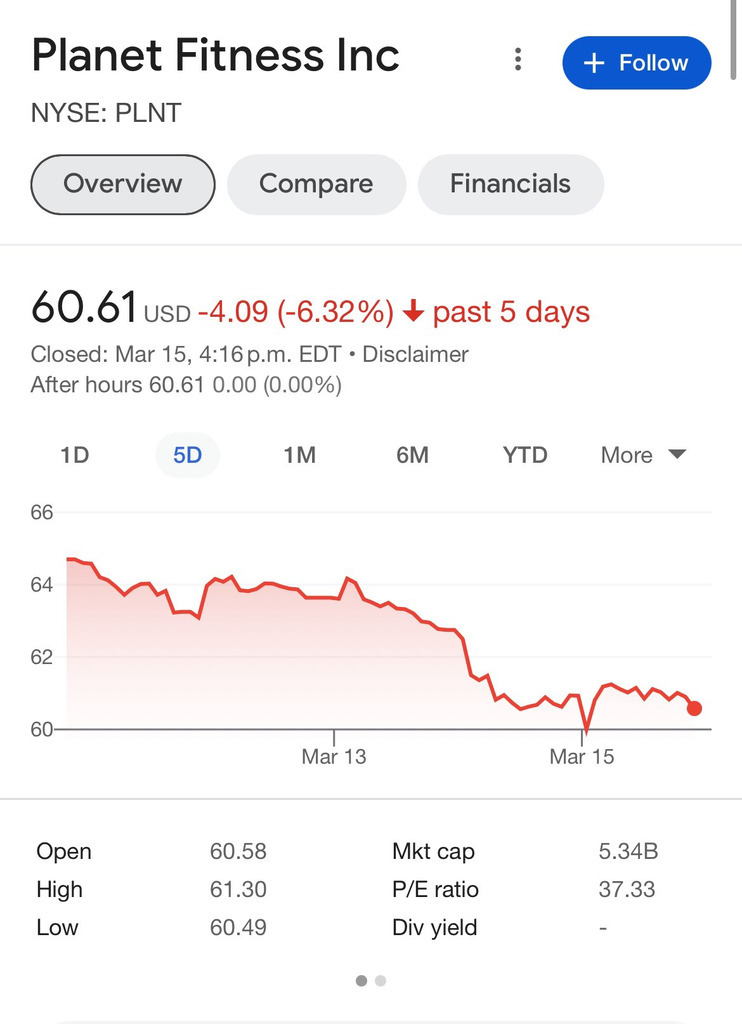Open the Financials tab
742x1024 pixels.
pos(510,184)
